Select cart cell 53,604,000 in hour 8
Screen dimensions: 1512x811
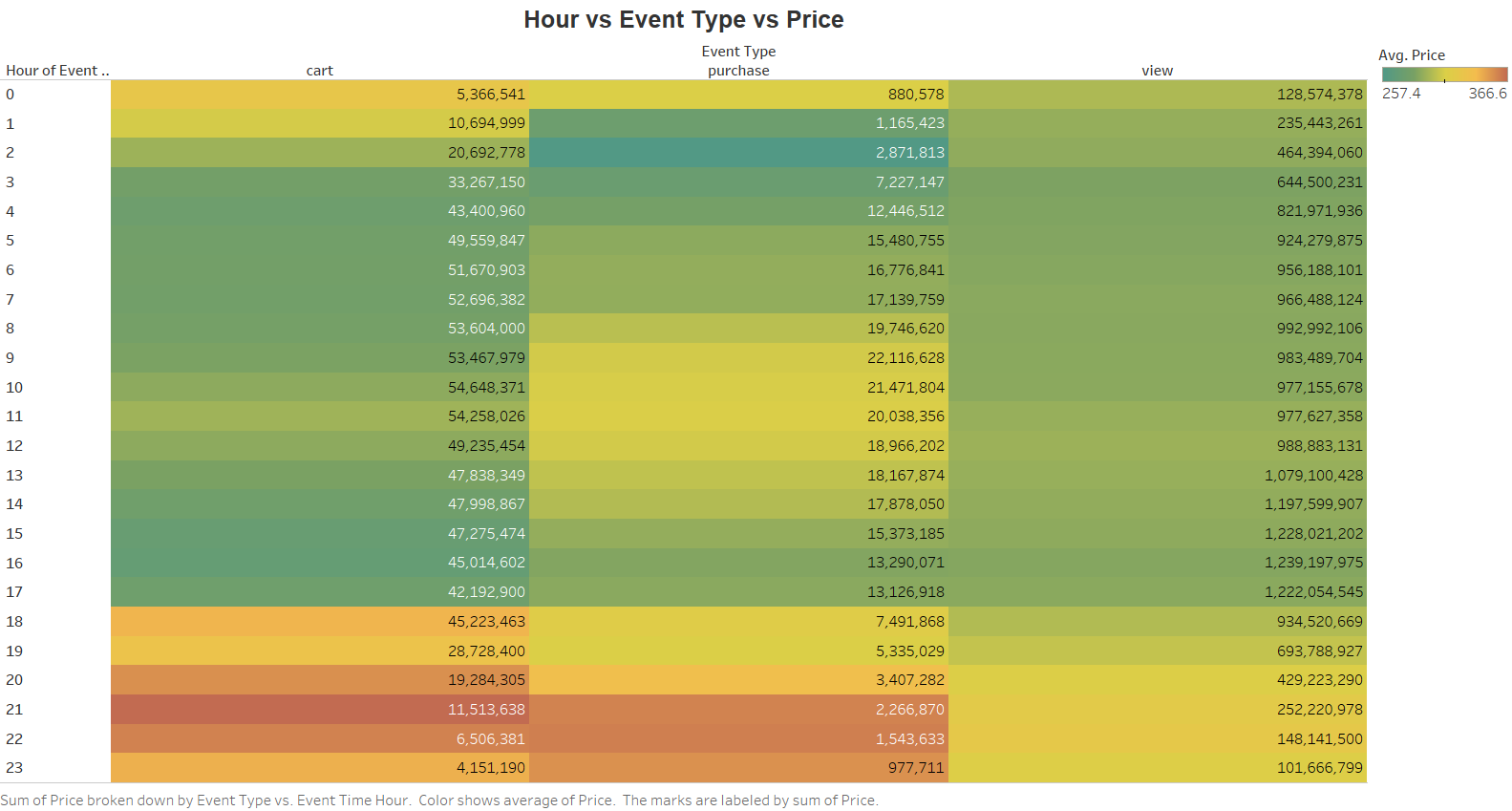pyautogui.click(x=320, y=329)
